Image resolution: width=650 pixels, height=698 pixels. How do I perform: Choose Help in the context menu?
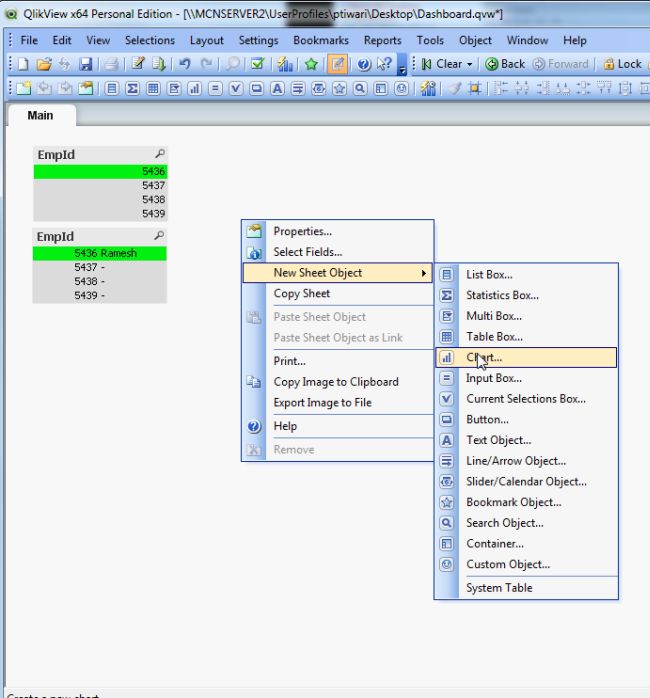pos(338,426)
